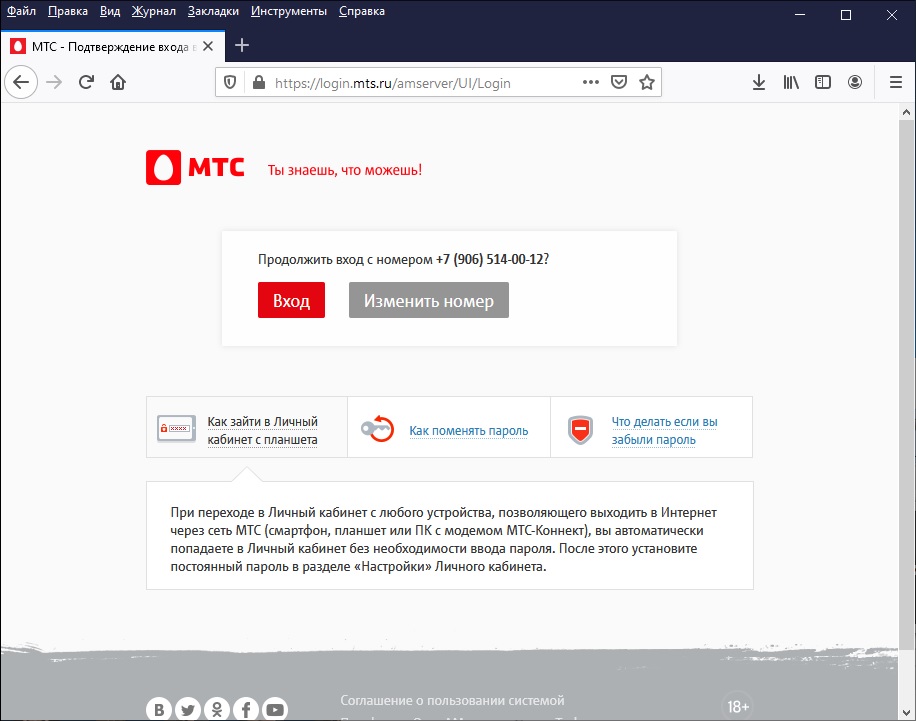Click the forward navigation arrow
This screenshot has width=916, height=721.
tap(54, 82)
